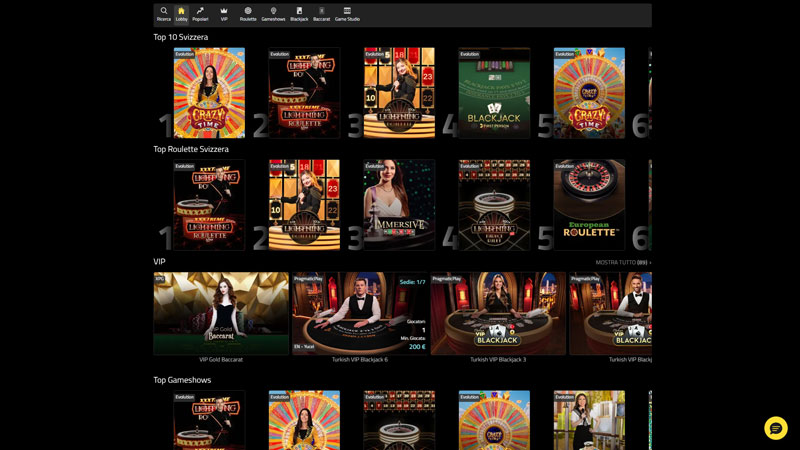Expand the VIP list via arrow next to MOSTRA TUTTO
This screenshot has height=450, width=800.
[x=650, y=262]
